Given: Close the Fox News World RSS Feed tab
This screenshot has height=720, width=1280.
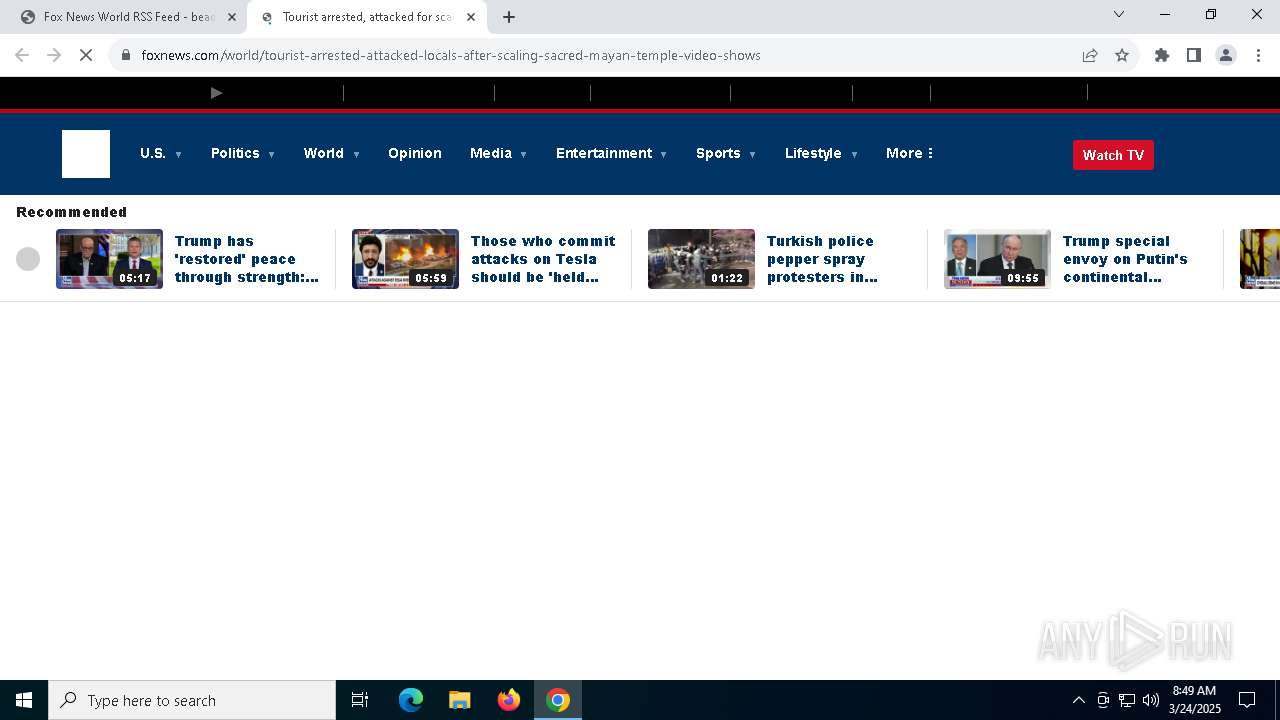Looking at the screenshot, I should (x=232, y=17).
